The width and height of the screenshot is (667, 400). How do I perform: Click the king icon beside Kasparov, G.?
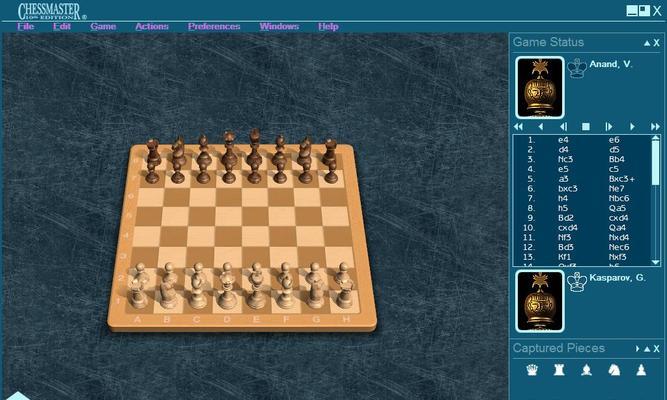point(577,282)
